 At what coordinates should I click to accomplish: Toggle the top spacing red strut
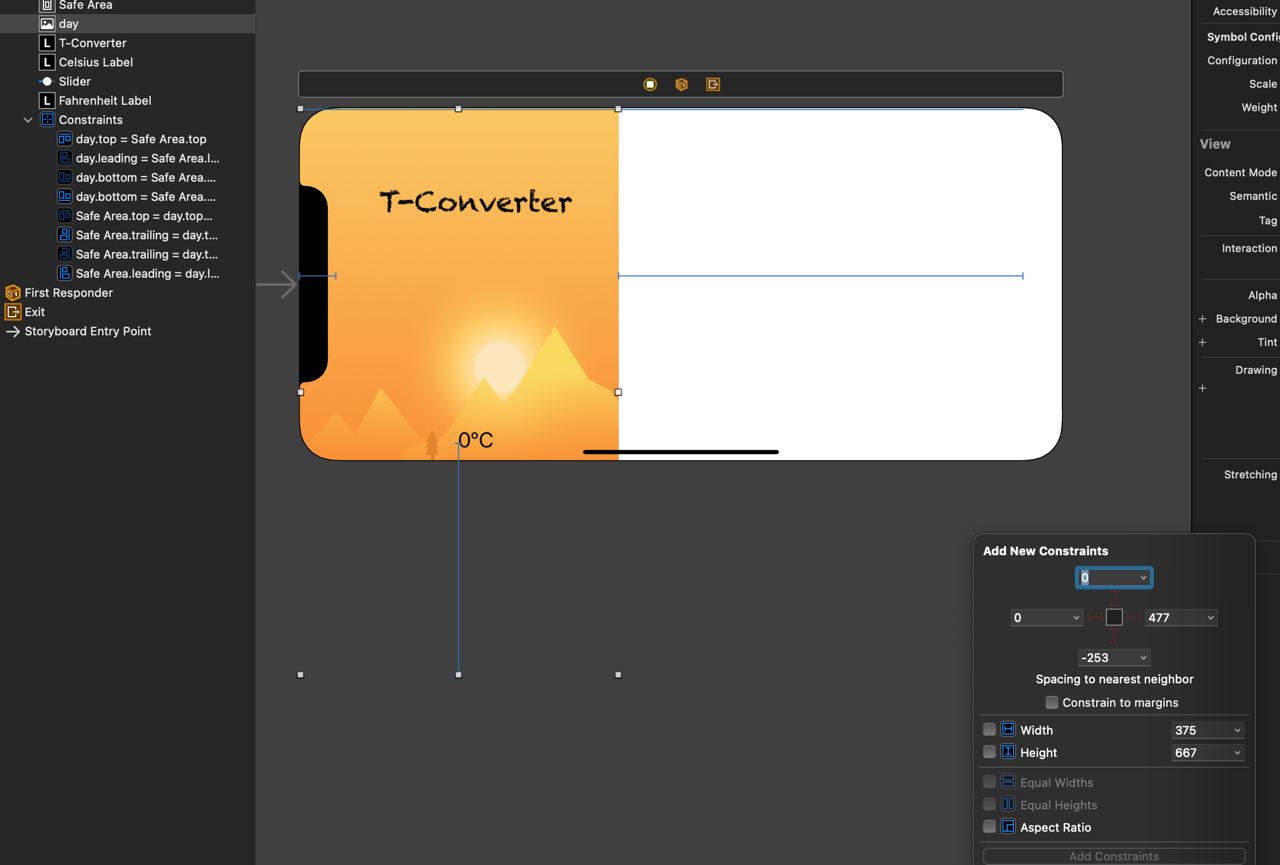[x=1114, y=598]
